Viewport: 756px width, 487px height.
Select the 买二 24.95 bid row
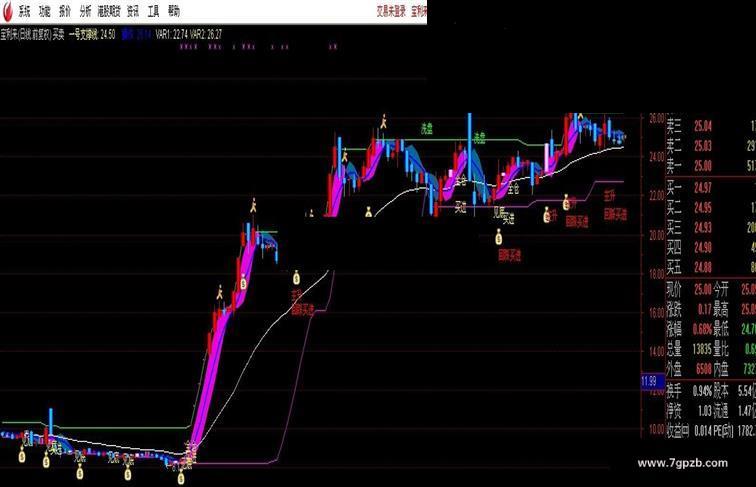coord(711,207)
